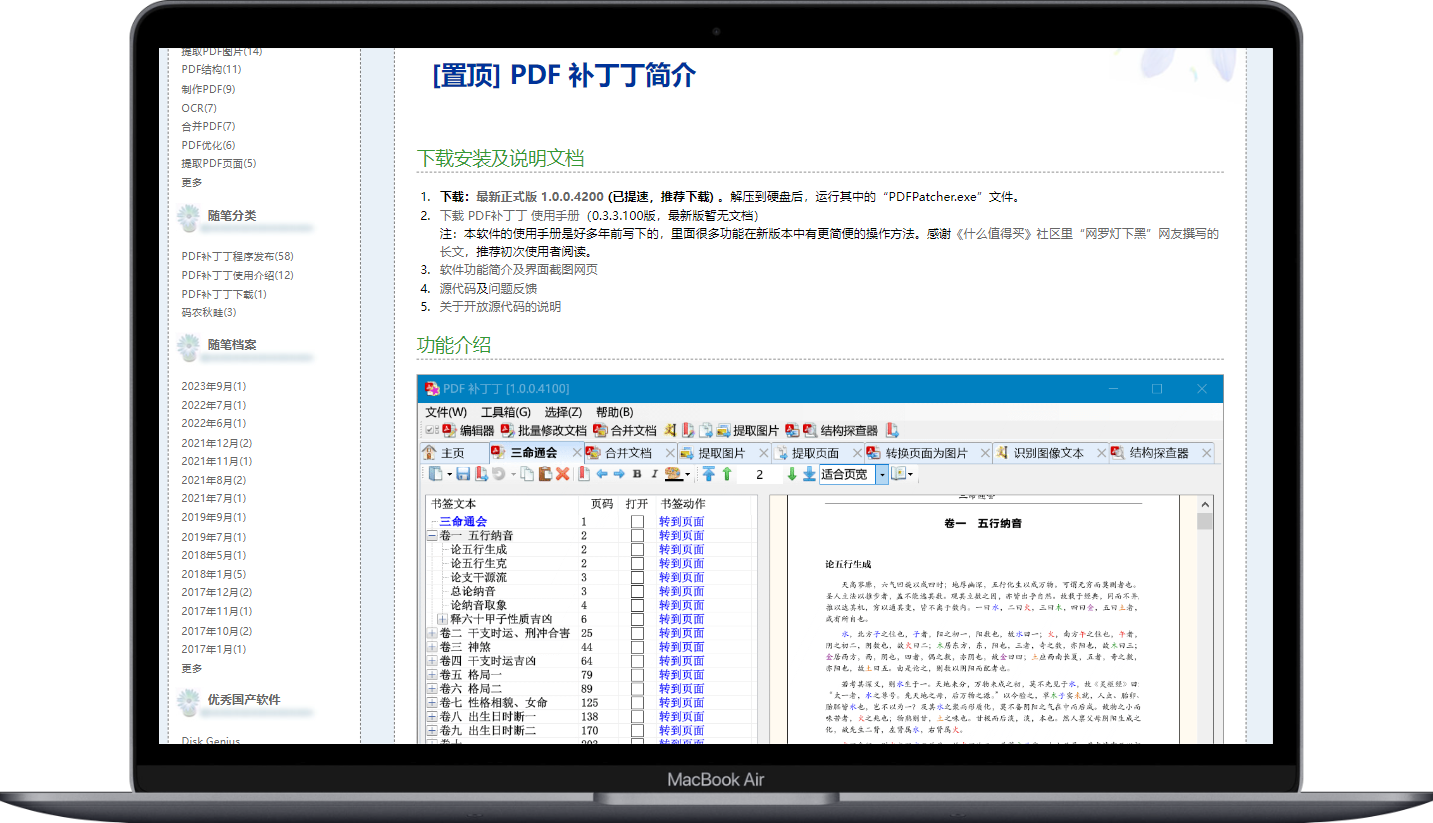Open the 工具箱(G) menu
The width and height of the screenshot is (1433, 823).
[506, 411]
